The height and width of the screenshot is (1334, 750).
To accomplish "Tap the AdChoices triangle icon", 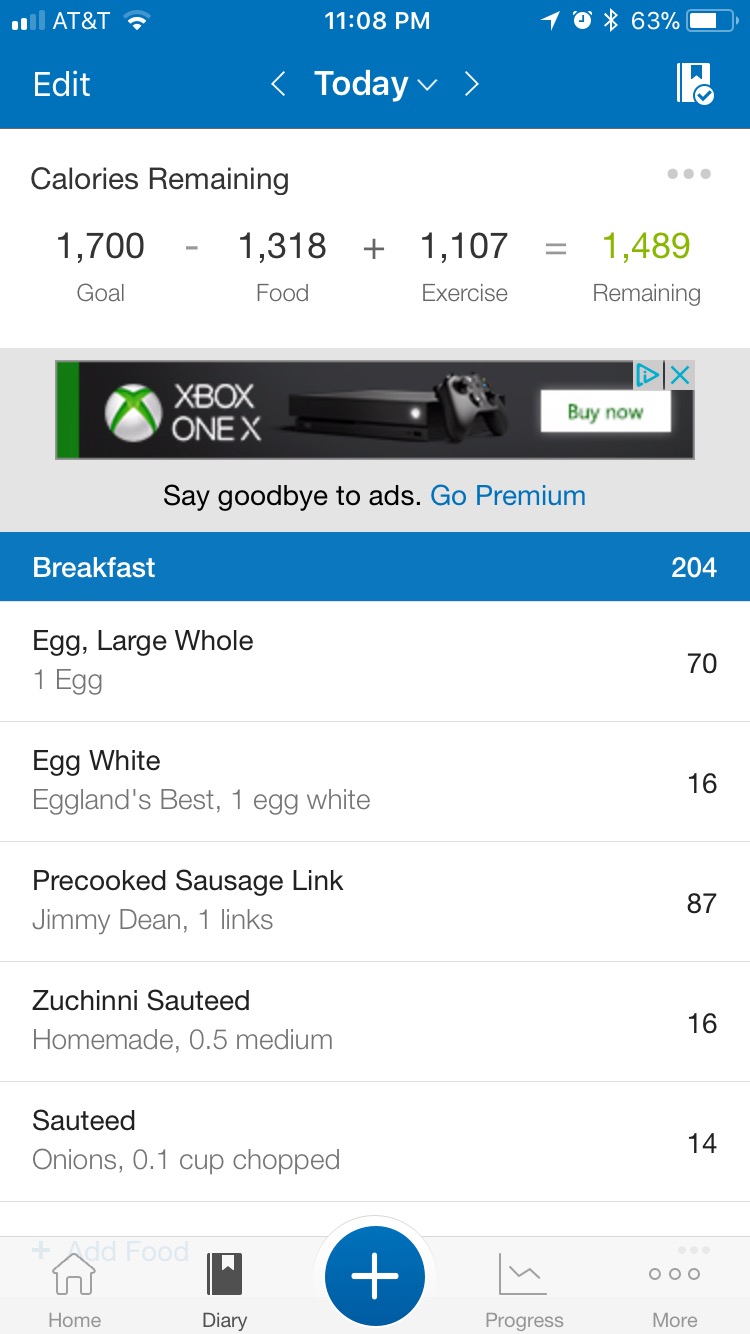I will (648, 375).
